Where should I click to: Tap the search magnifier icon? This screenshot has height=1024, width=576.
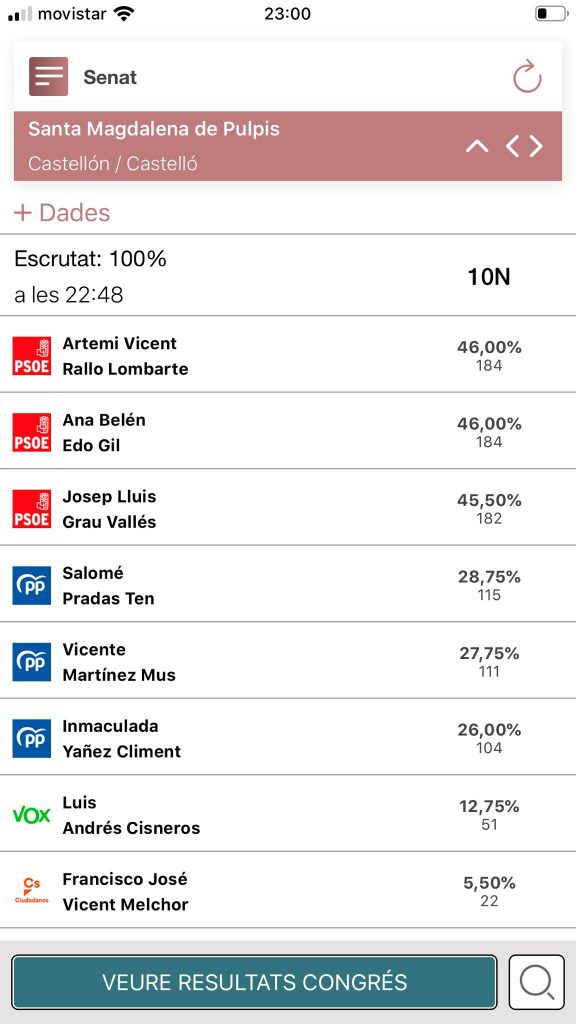tap(537, 982)
